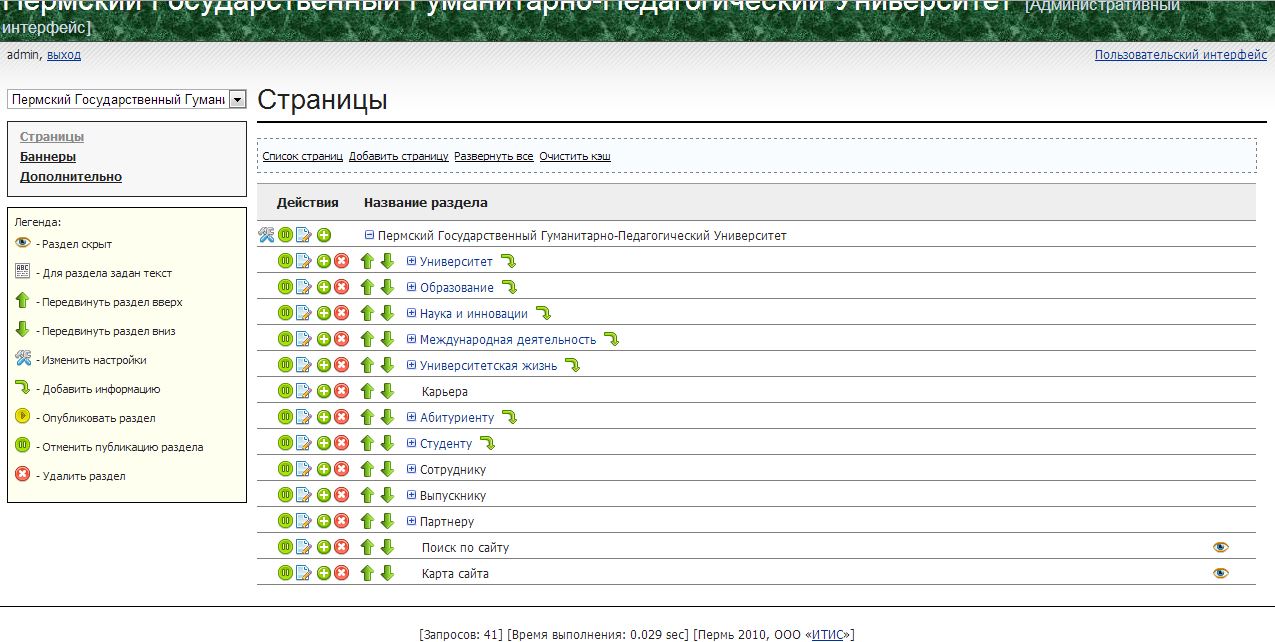
Task: Unpublish the Сотруднику section
Action: click(285, 469)
